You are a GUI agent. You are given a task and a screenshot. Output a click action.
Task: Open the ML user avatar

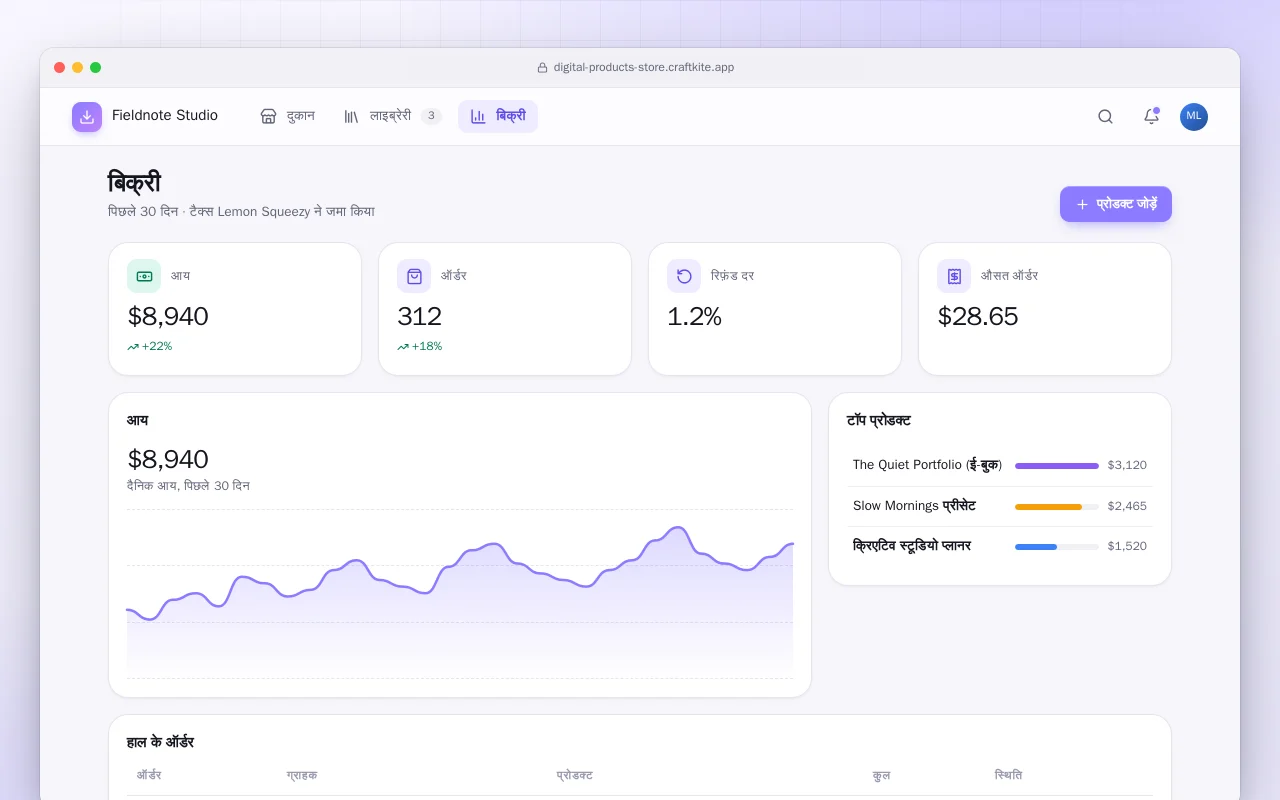(x=1194, y=116)
